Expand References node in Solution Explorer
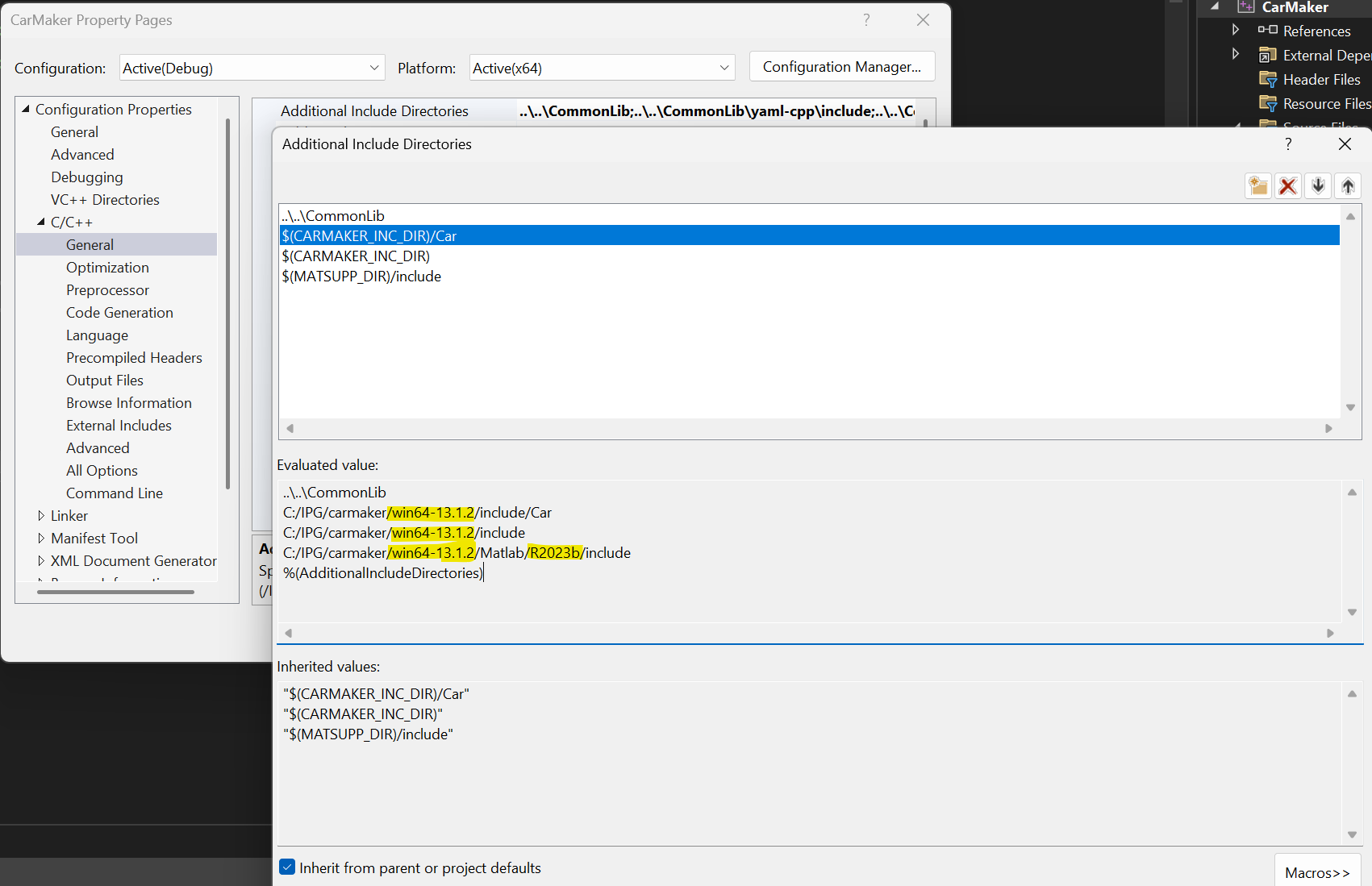The height and width of the screenshot is (886, 1372). click(1235, 30)
